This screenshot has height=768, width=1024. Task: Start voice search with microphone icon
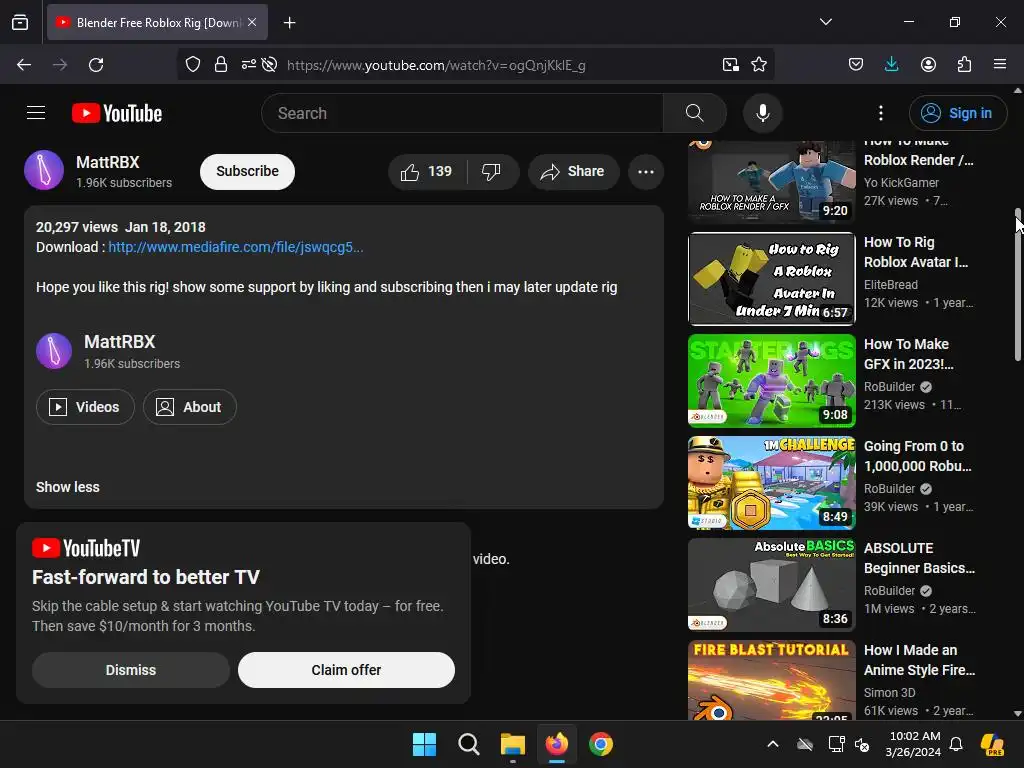tap(762, 113)
